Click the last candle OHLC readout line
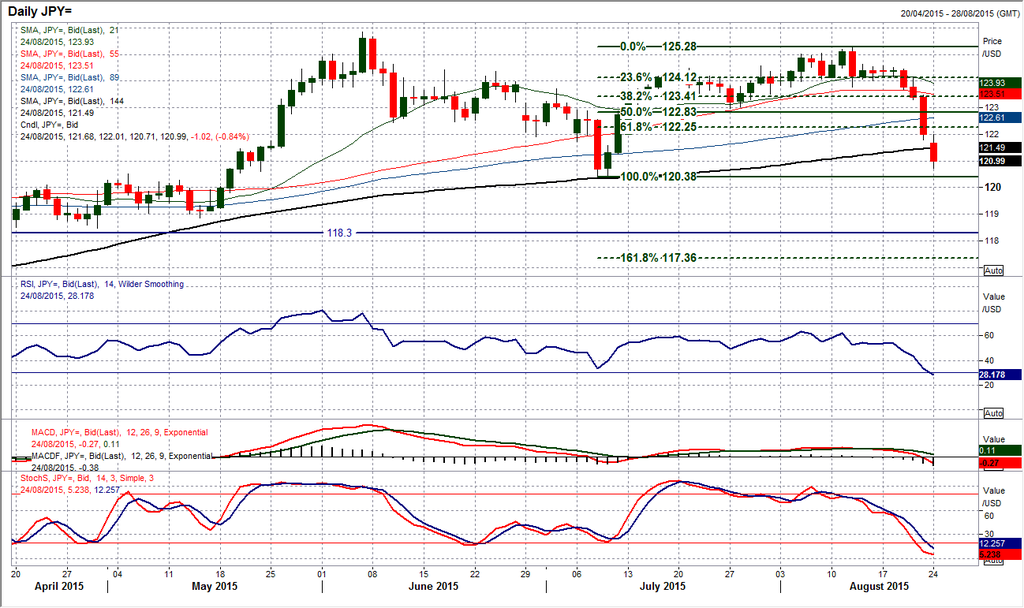This screenshot has height=608, width=1024. pos(135,136)
